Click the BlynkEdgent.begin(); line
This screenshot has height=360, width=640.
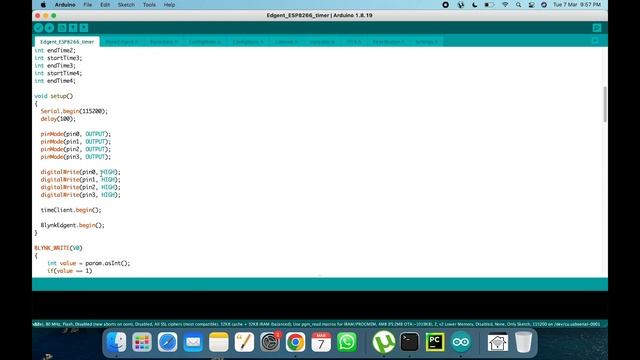pyautogui.click(x=72, y=225)
